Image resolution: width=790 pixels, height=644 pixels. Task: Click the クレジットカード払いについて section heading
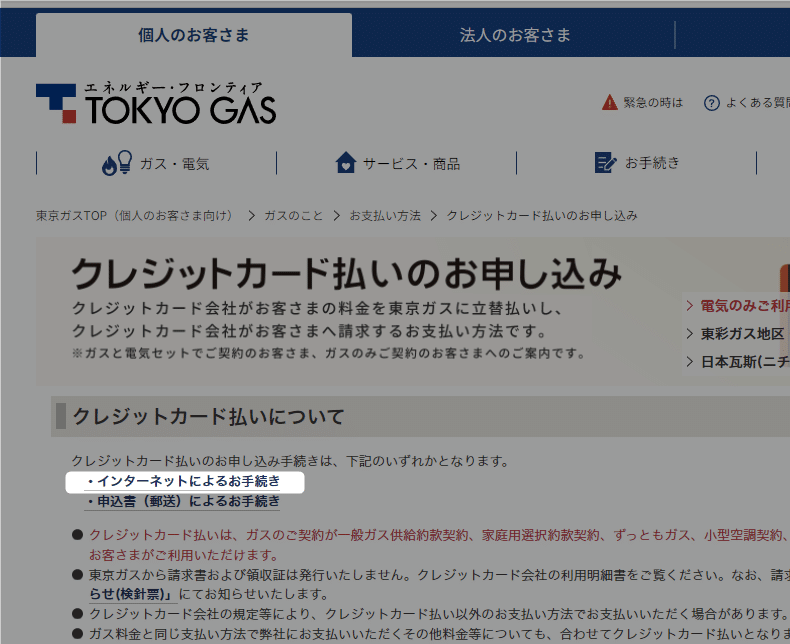pyautogui.click(x=208, y=416)
